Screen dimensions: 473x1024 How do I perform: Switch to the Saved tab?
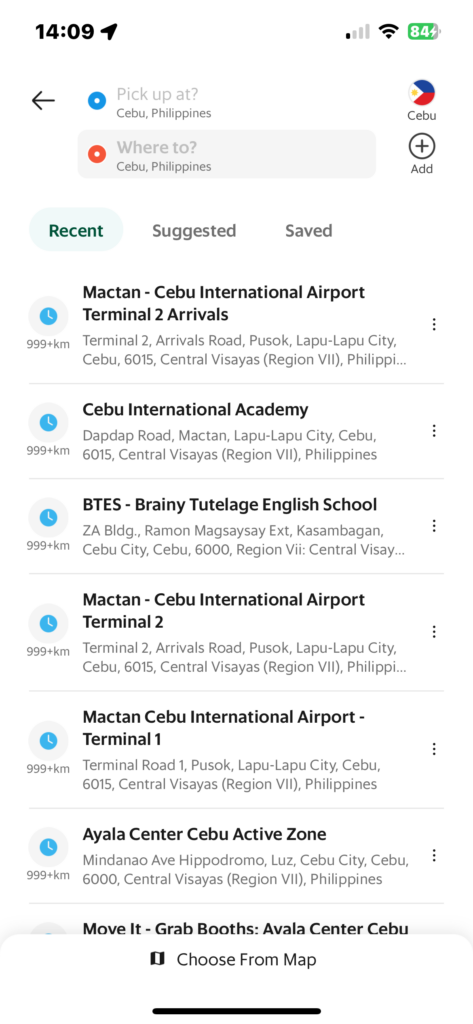(x=309, y=231)
